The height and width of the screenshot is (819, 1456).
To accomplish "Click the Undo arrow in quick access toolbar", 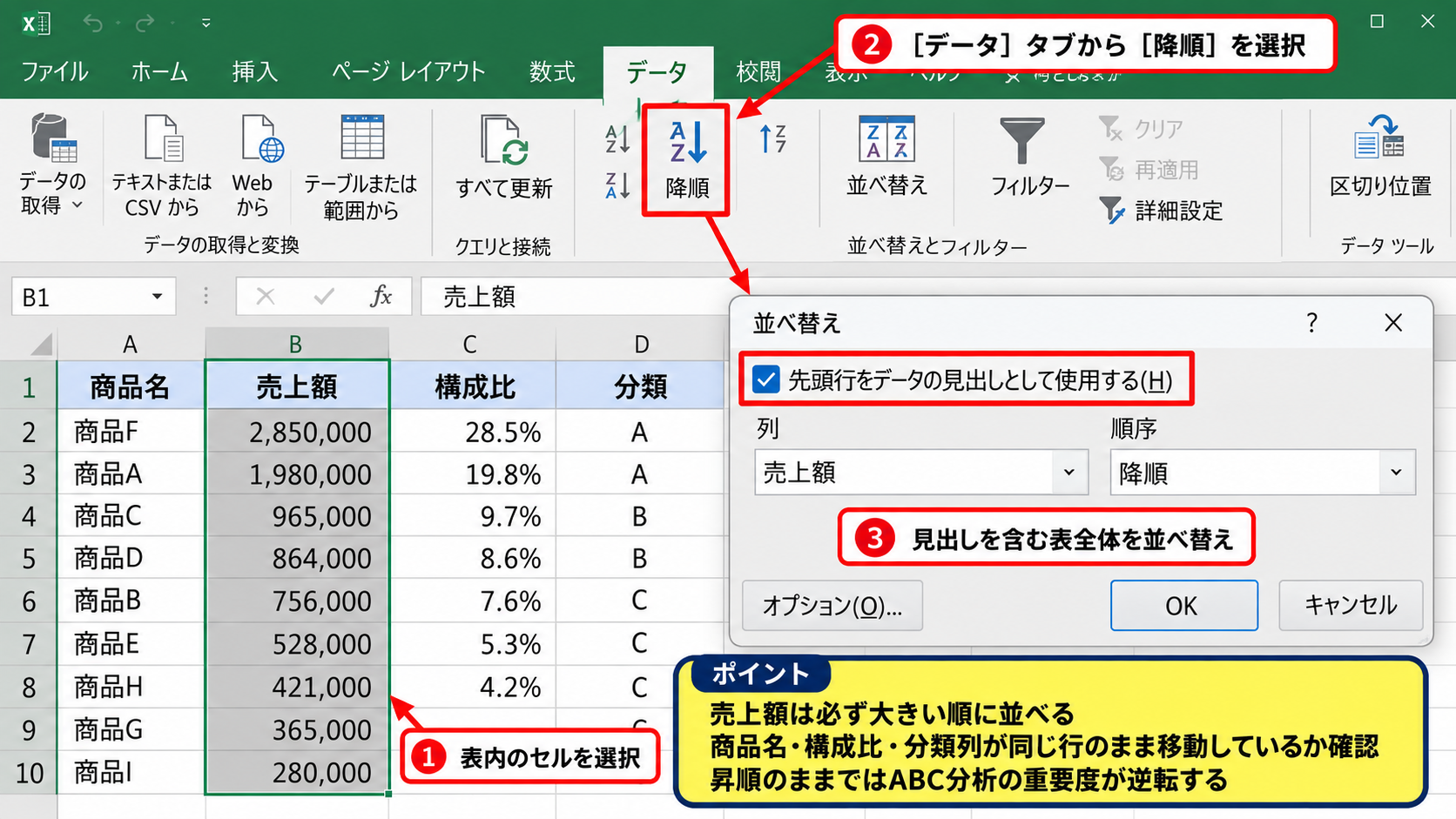I will click(x=93, y=23).
